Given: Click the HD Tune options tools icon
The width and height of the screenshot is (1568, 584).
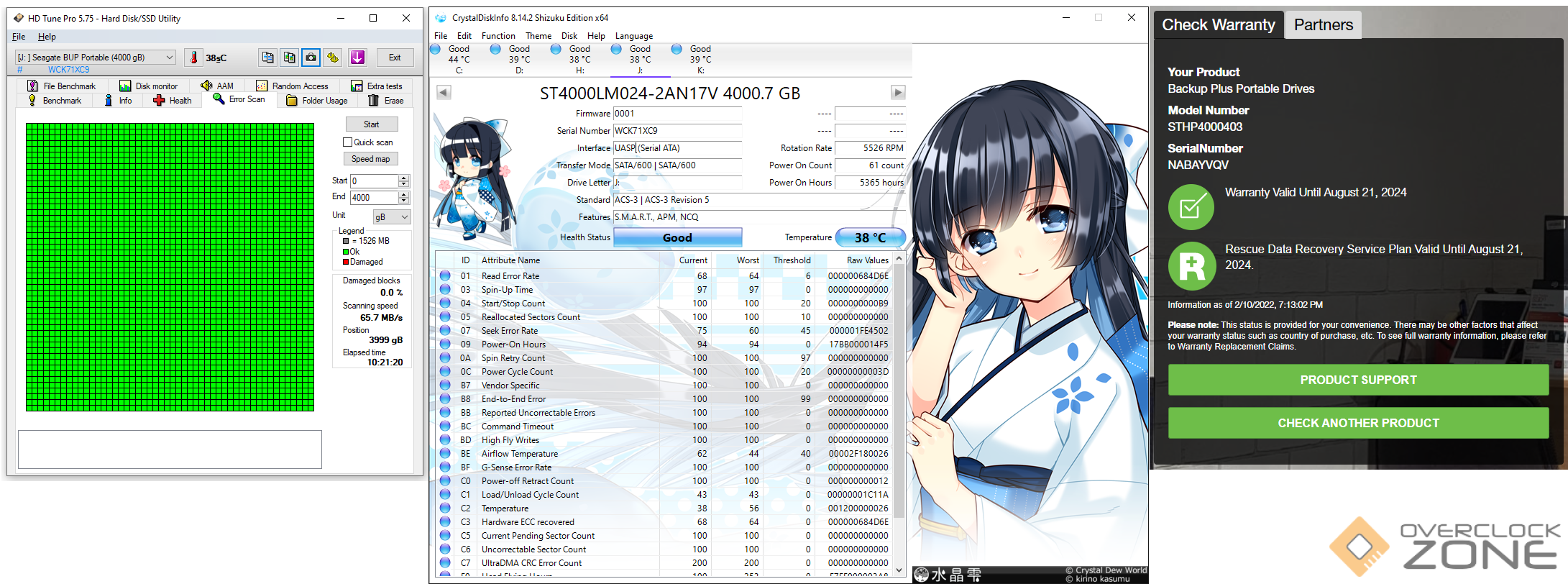Looking at the screenshot, I should 332,58.
